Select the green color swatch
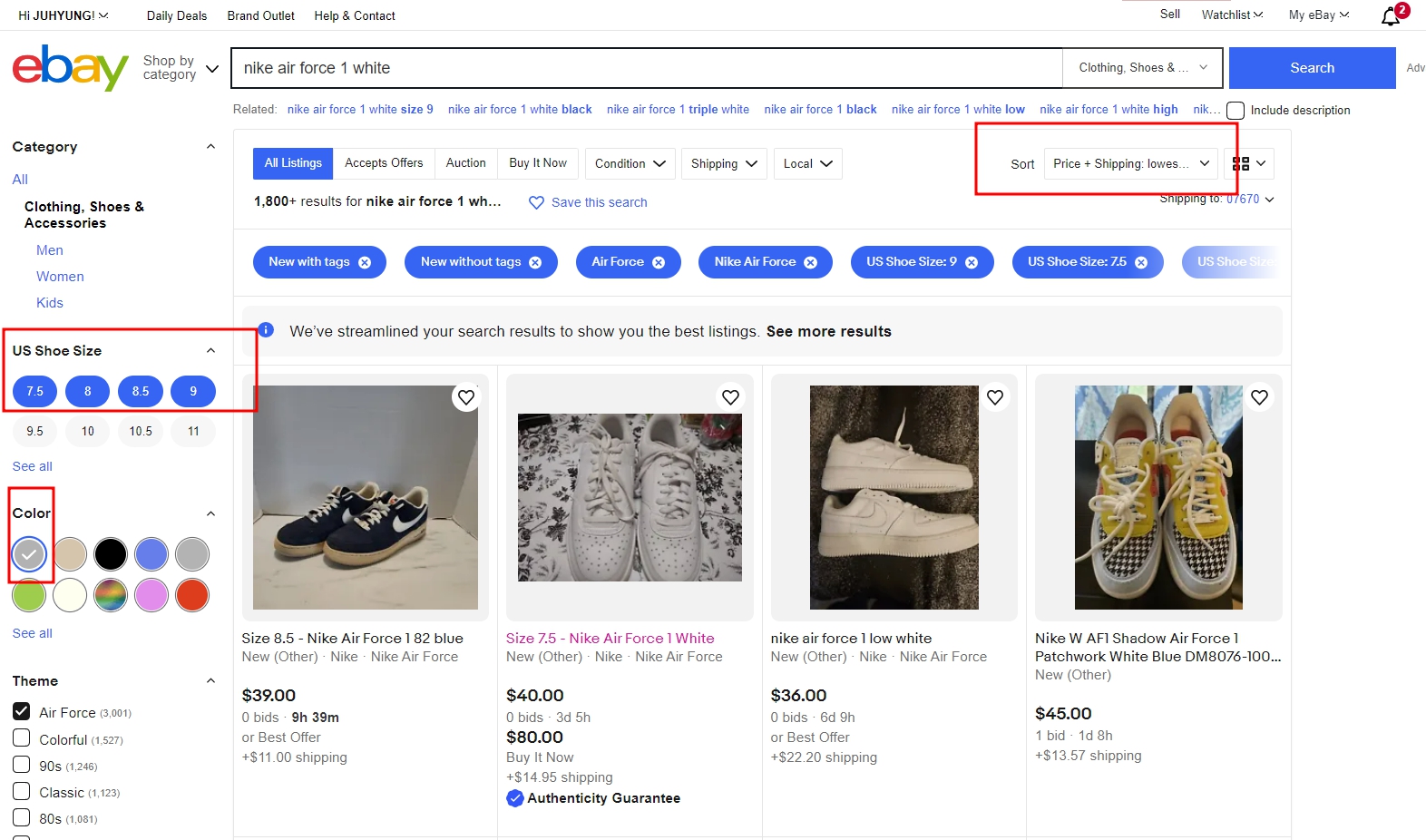Image resolution: width=1426 pixels, height=840 pixels. [29, 595]
